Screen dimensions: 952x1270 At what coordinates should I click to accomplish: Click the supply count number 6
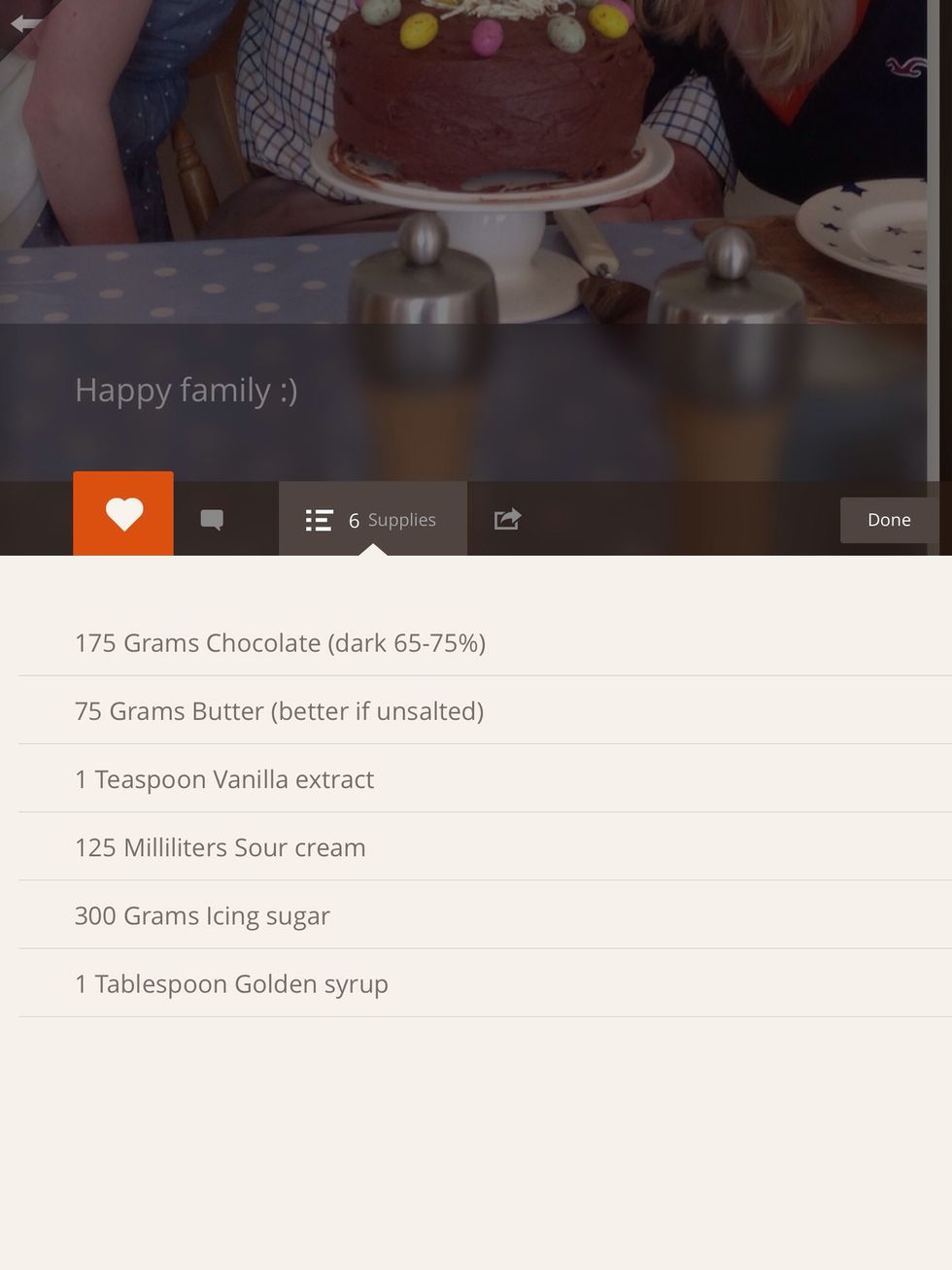[x=354, y=521]
